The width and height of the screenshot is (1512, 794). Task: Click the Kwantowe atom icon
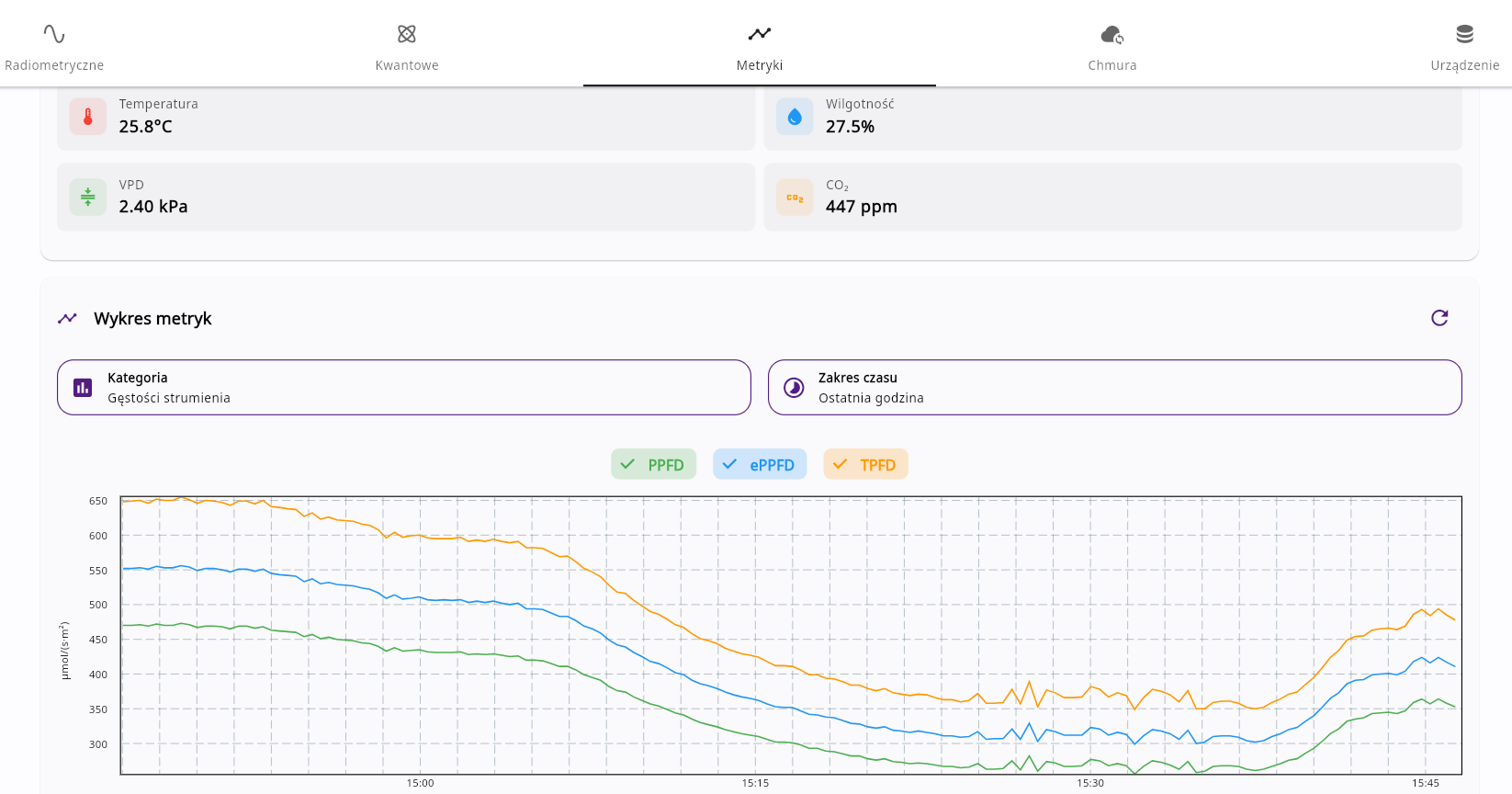point(407,34)
